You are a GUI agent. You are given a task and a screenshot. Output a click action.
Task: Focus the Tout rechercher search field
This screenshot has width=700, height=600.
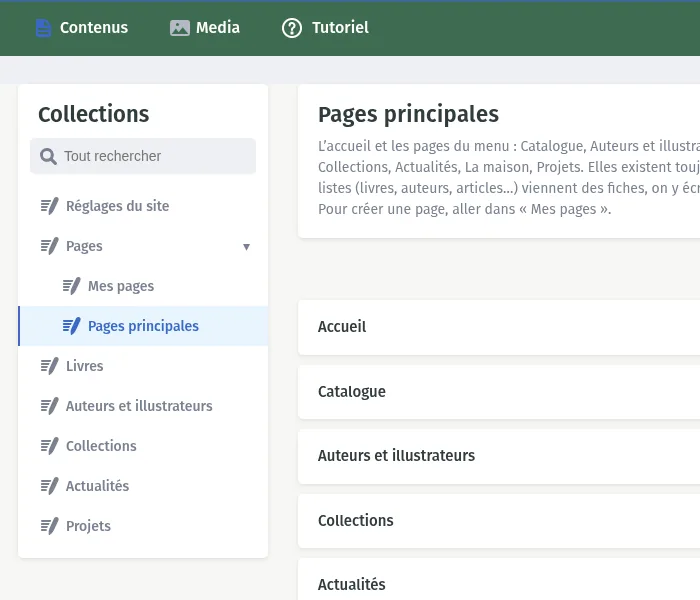pyautogui.click(x=143, y=156)
